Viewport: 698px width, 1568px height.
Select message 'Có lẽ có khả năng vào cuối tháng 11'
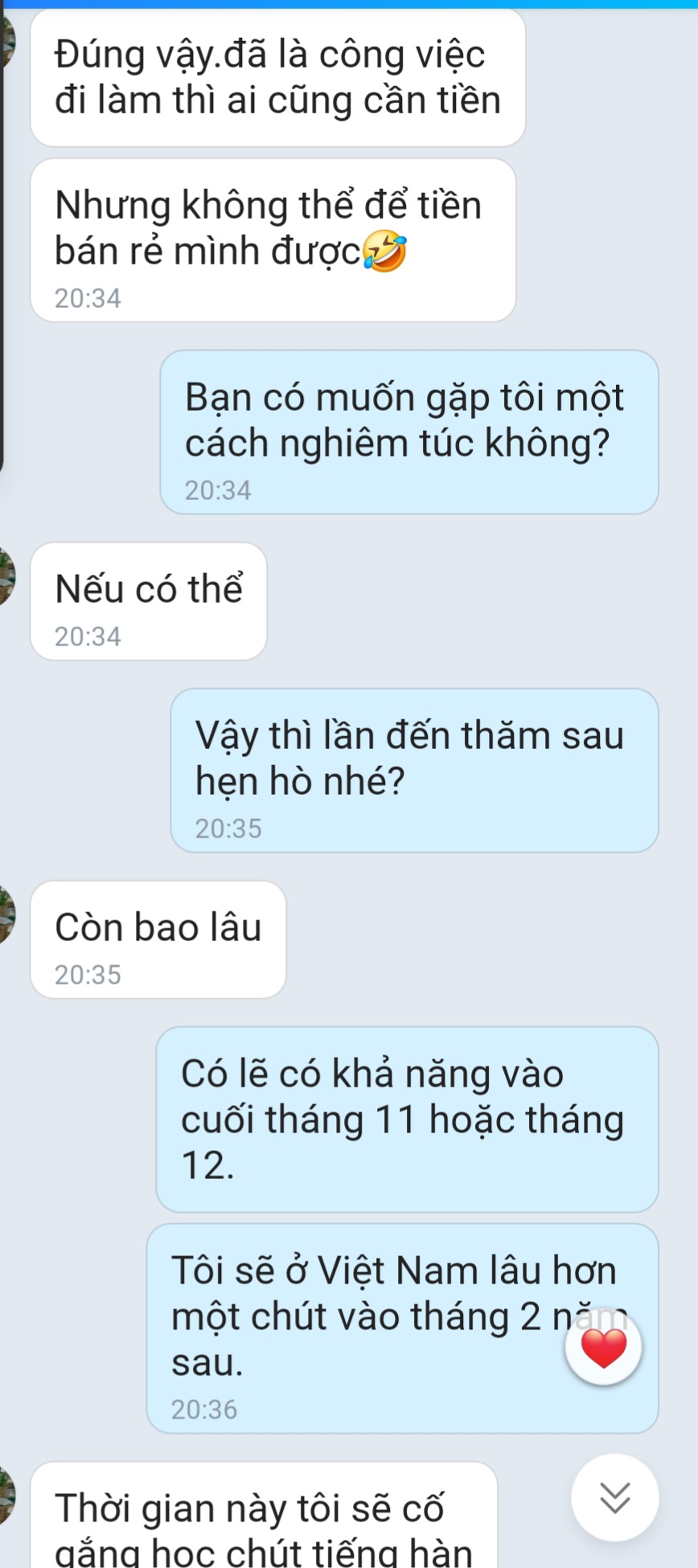click(408, 1119)
